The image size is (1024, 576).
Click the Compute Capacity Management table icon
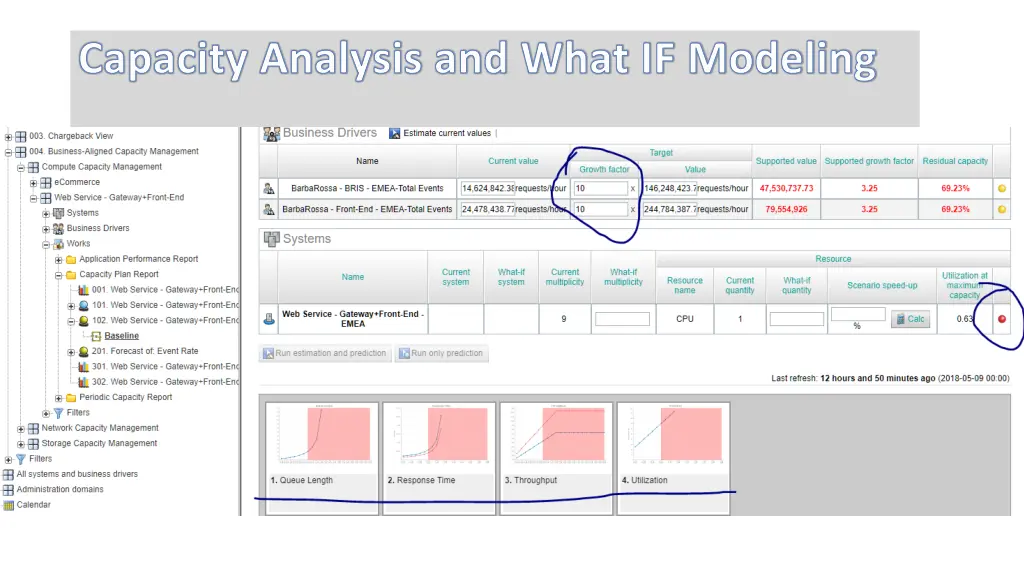pyautogui.click(x=33, y=167)
